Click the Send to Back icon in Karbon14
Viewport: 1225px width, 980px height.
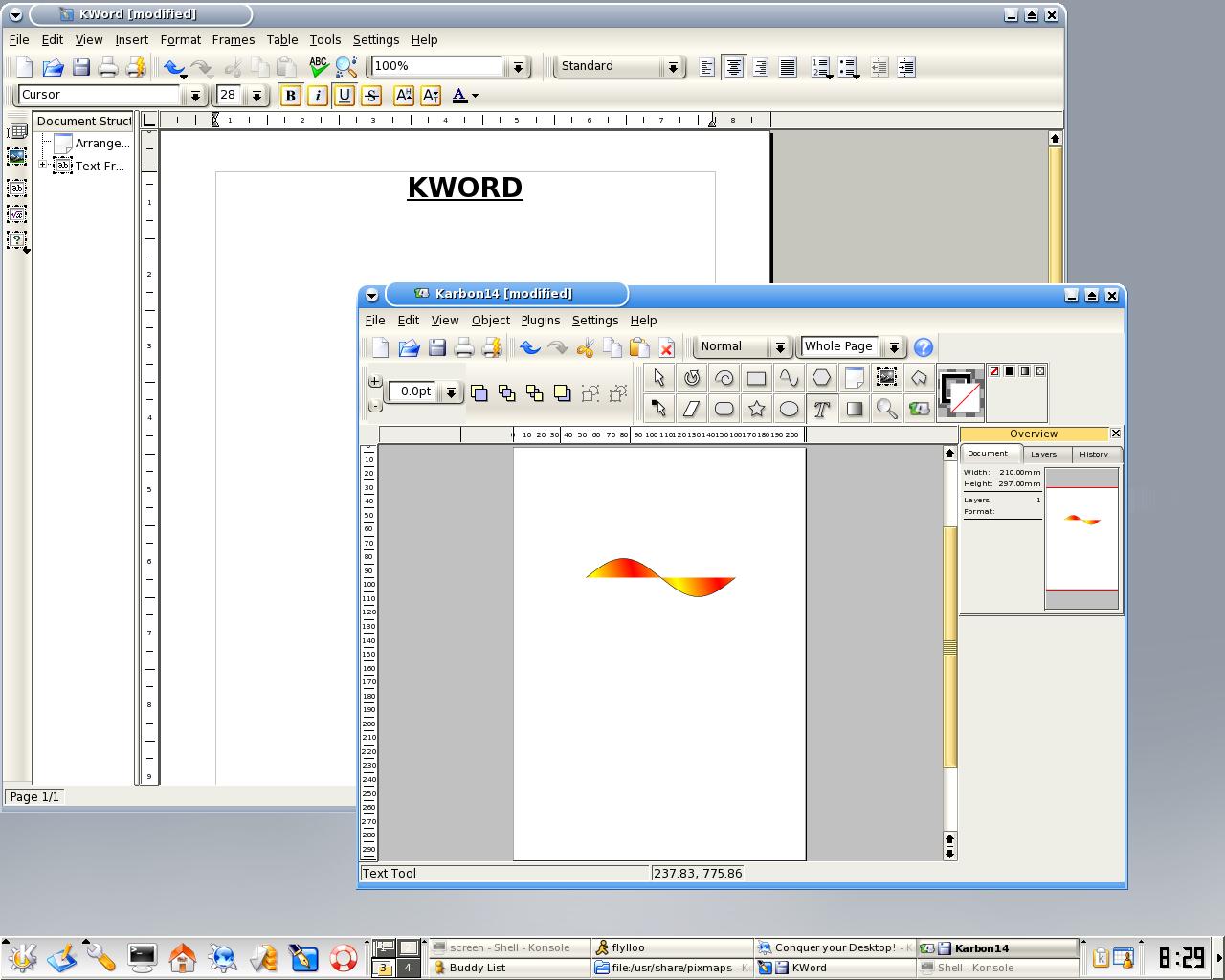[x=562, y=392]
